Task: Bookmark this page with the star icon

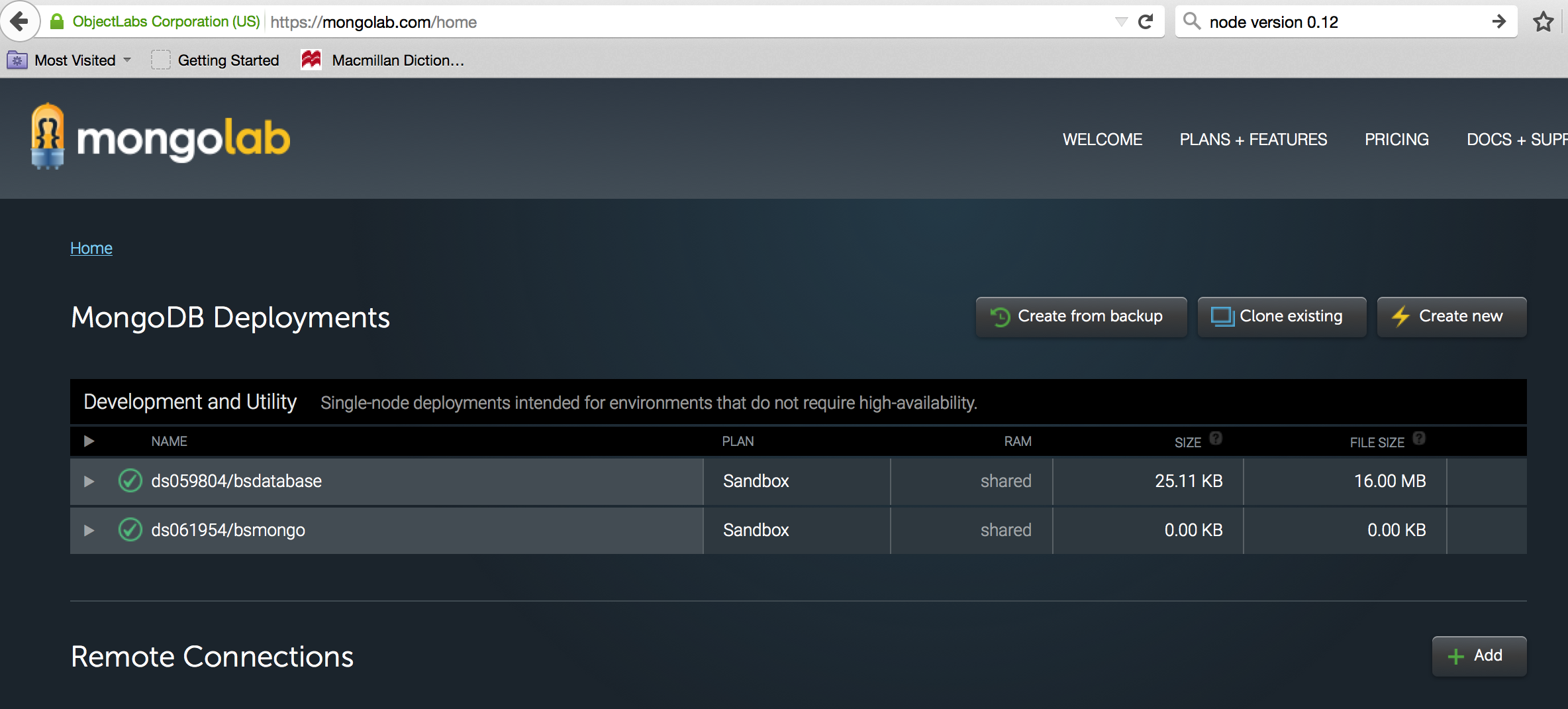Action: pos(1543,22)
